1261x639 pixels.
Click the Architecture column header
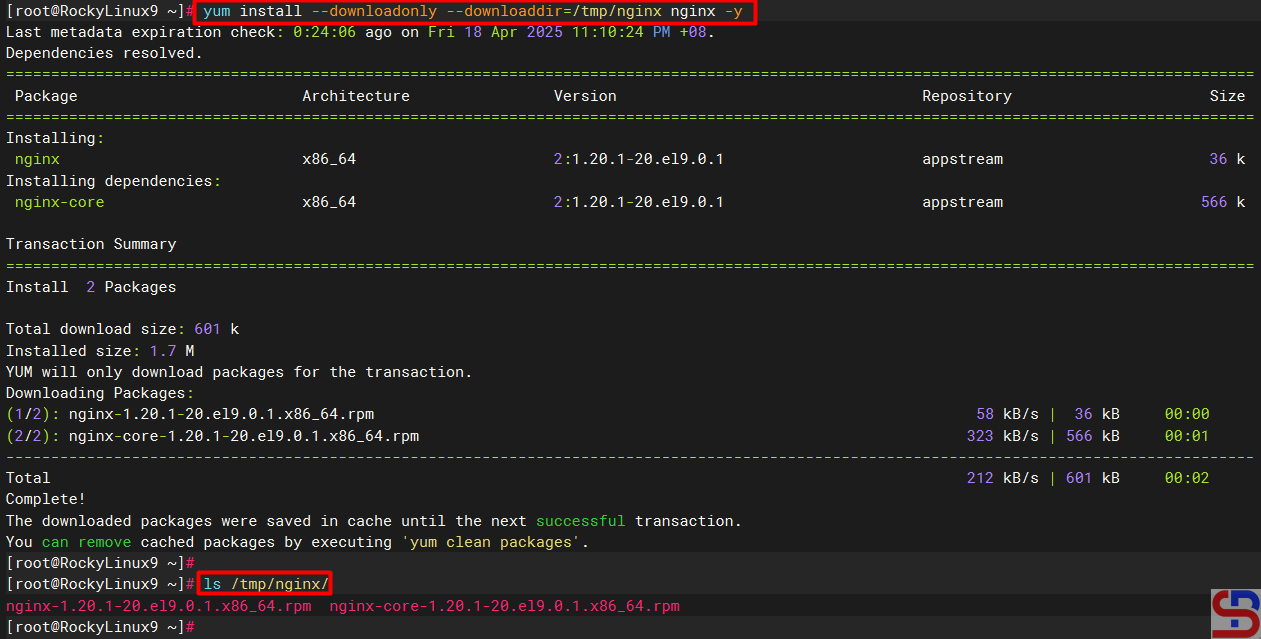click(356, 96)
